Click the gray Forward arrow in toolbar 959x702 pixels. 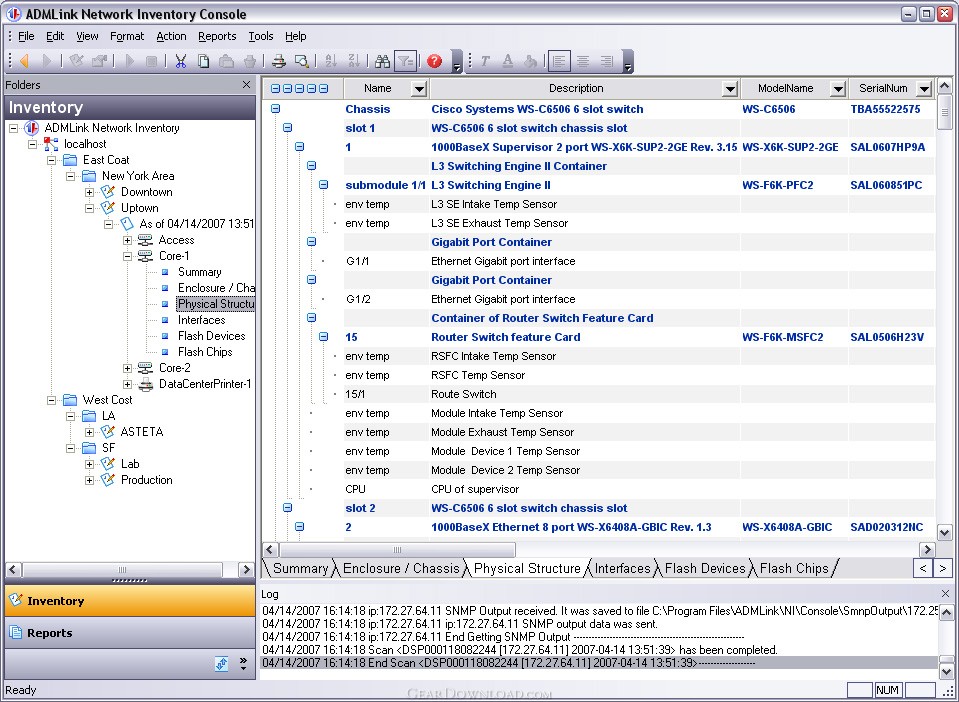coord(47,61)
